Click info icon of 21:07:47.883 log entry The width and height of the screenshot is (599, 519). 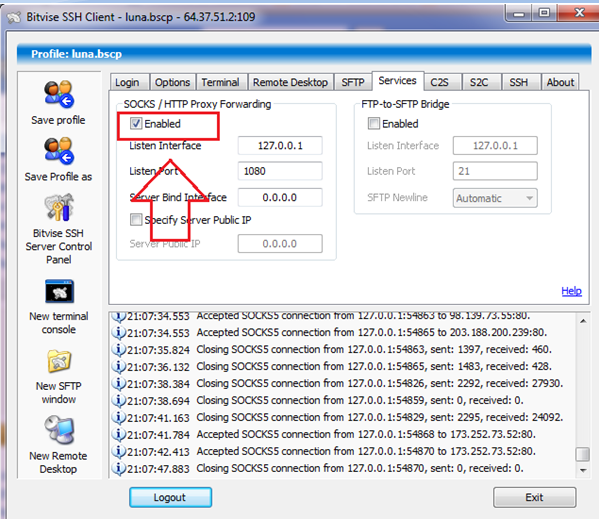119,468
